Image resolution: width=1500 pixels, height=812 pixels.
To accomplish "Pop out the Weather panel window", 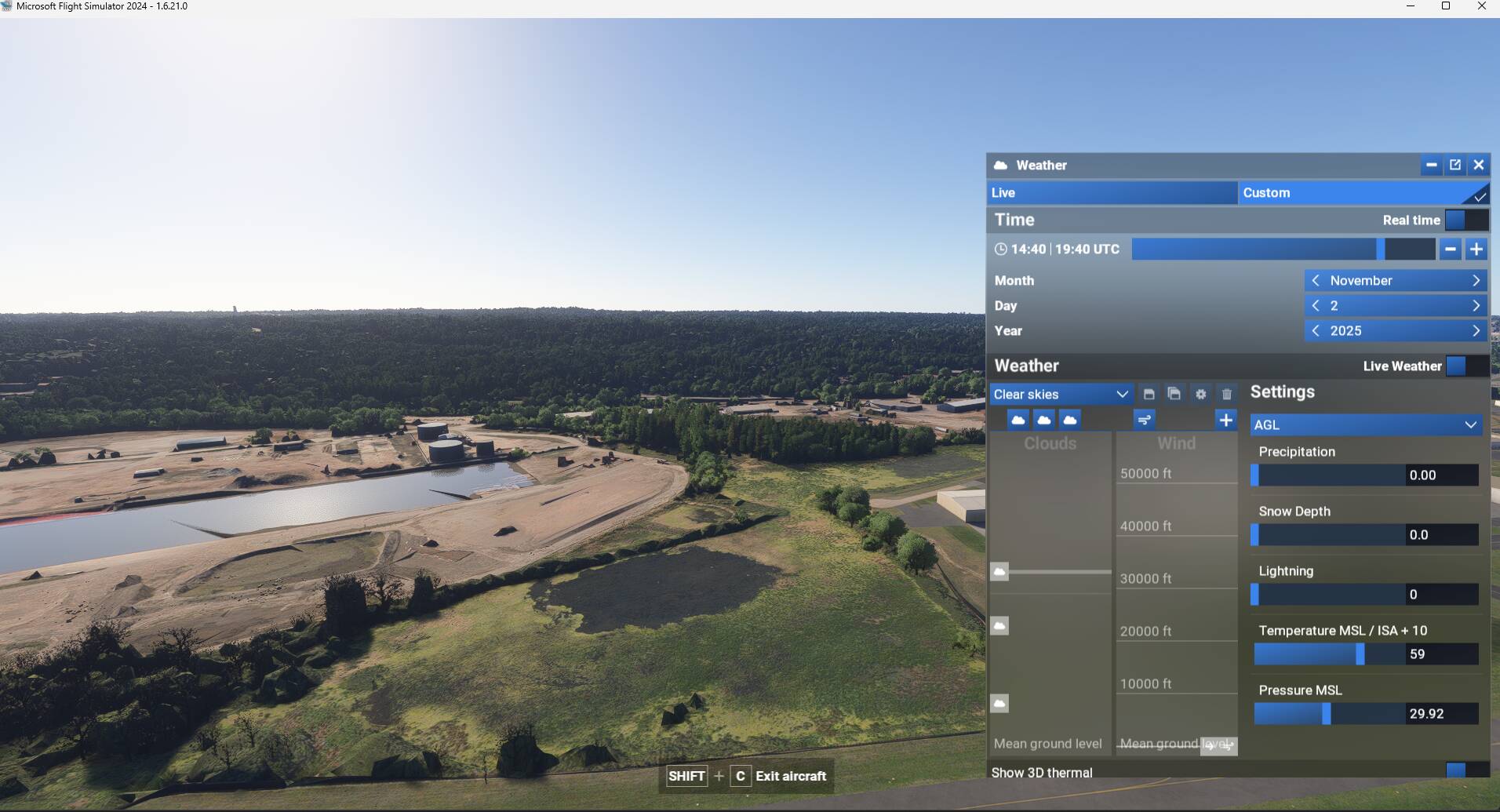I will click(x=1455, y=165).
